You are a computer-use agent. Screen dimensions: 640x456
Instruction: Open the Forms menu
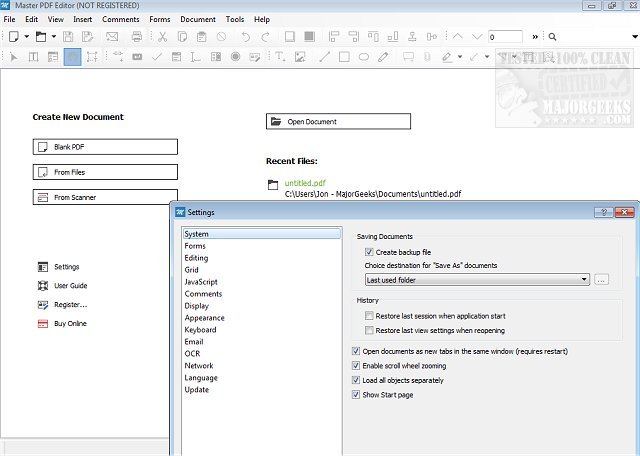[159, 19]
